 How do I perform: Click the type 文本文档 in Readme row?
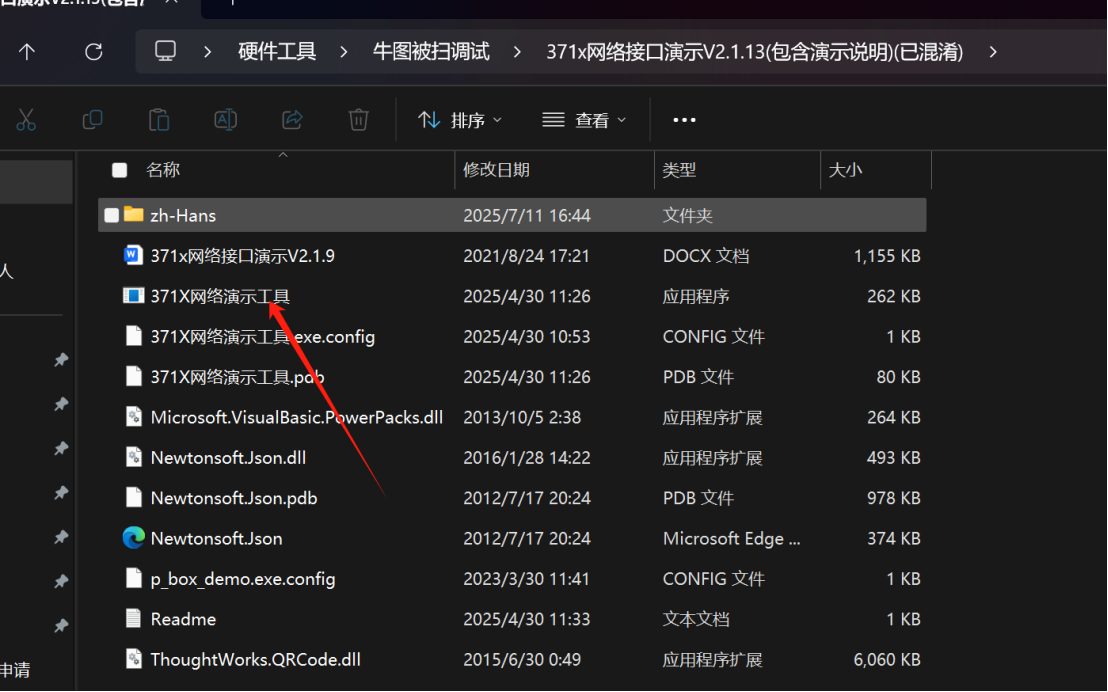tap(696, 619)
